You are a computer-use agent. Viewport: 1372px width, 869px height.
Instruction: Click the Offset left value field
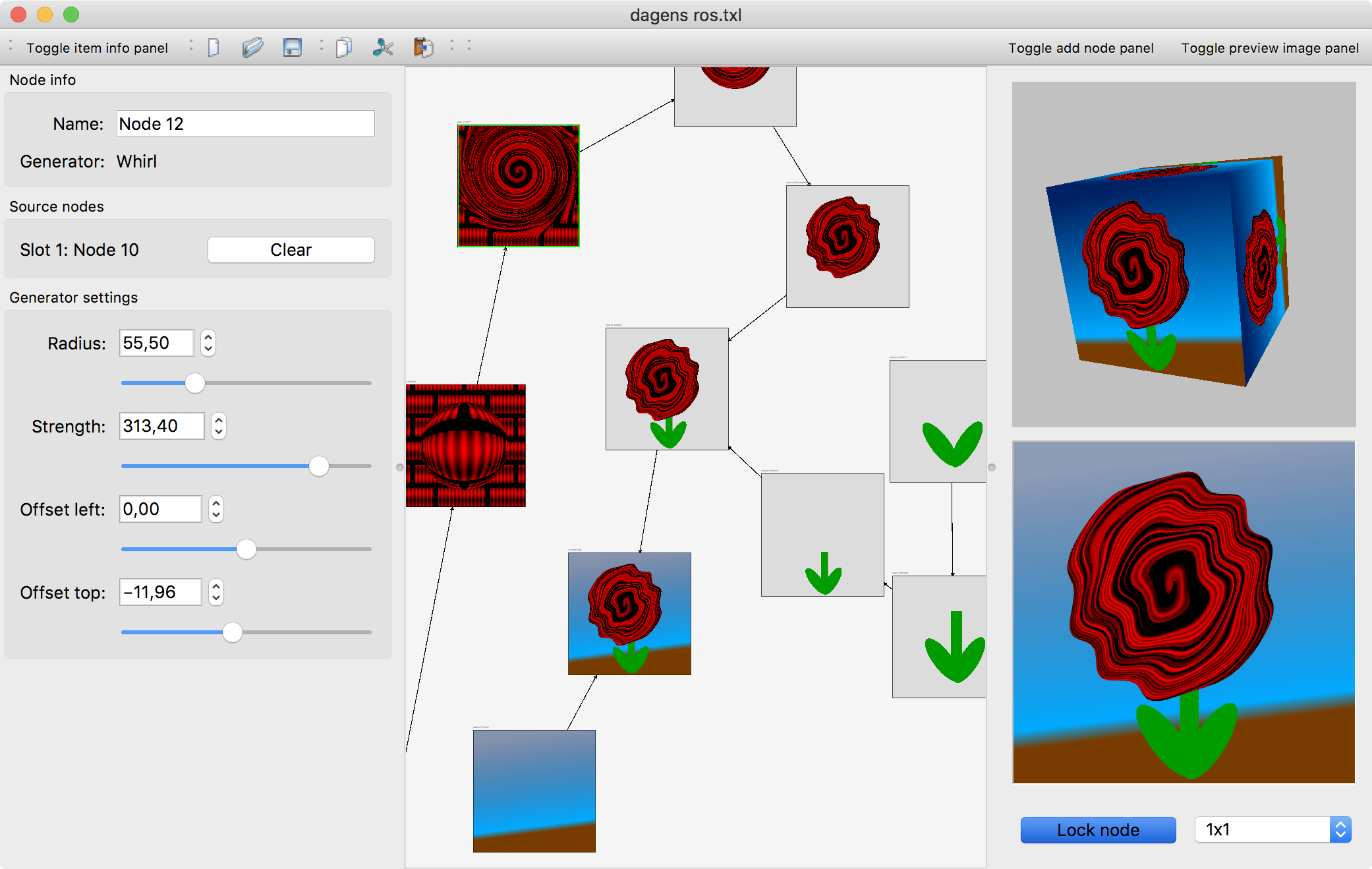pos(160,509)
